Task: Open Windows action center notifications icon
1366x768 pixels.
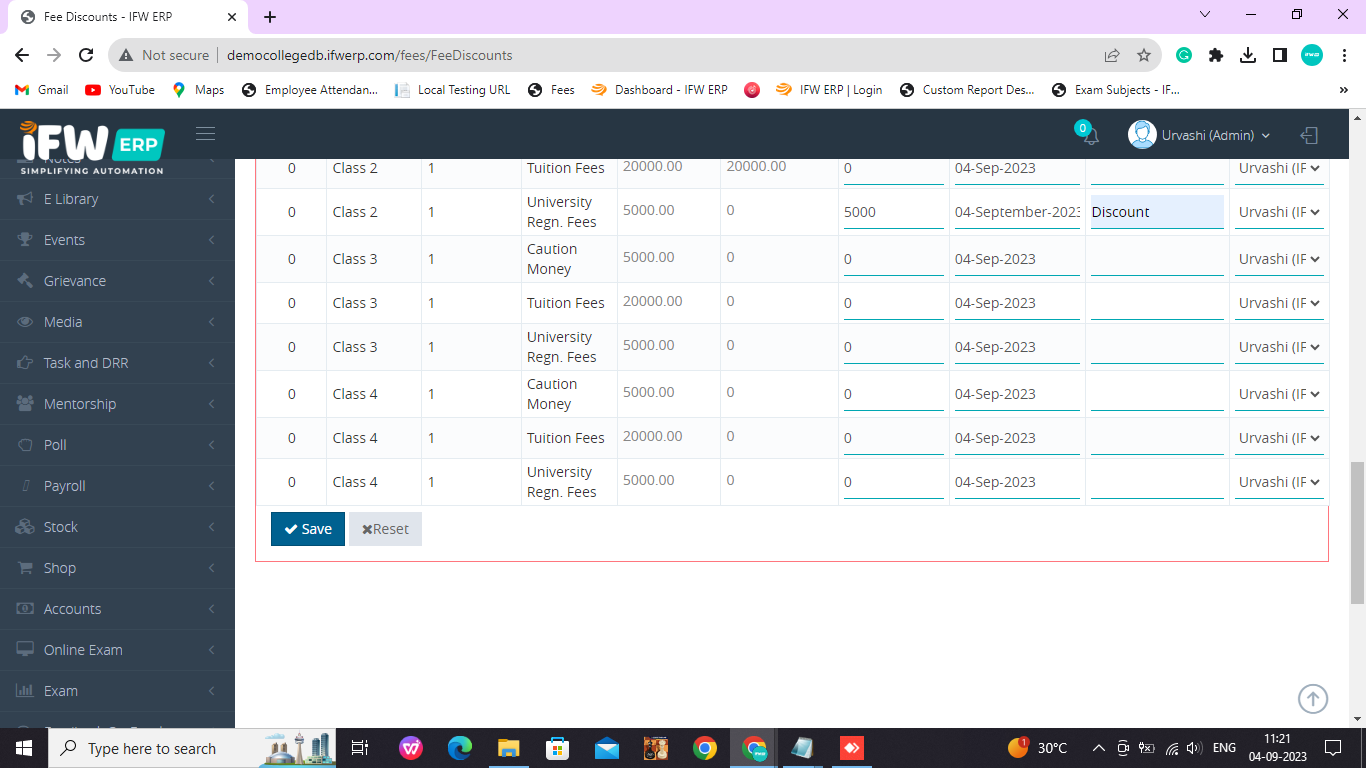Action: pos(1333,748)
